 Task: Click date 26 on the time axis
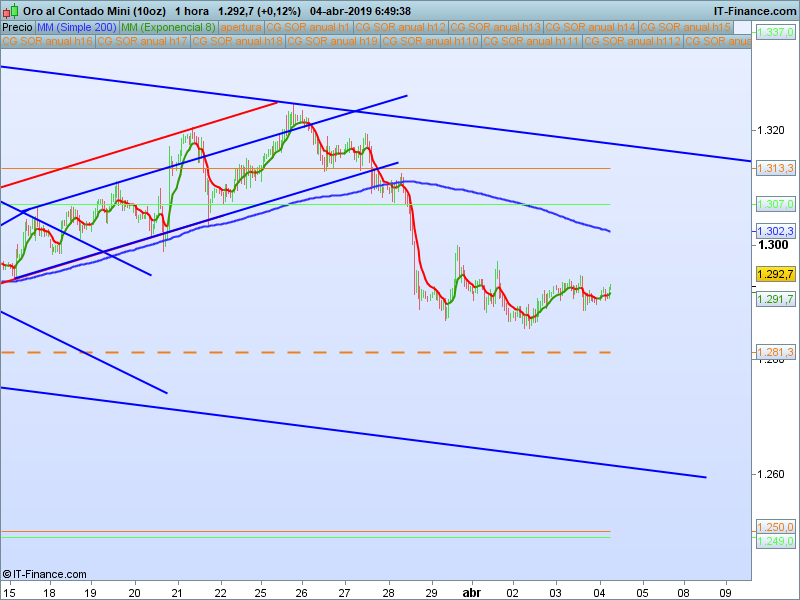[302, 593]
